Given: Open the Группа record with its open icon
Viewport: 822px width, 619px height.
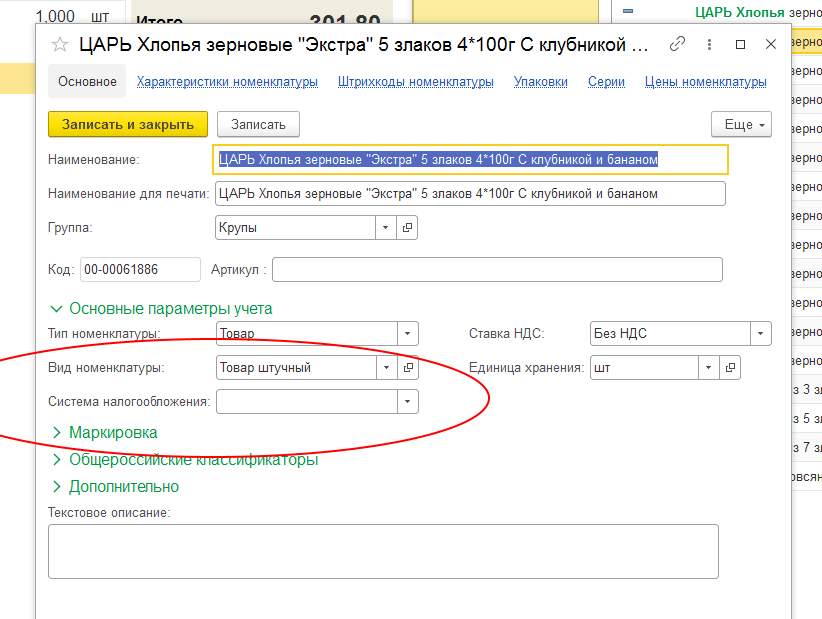Looking at the screenshot, I should click(x=407, y=228).
